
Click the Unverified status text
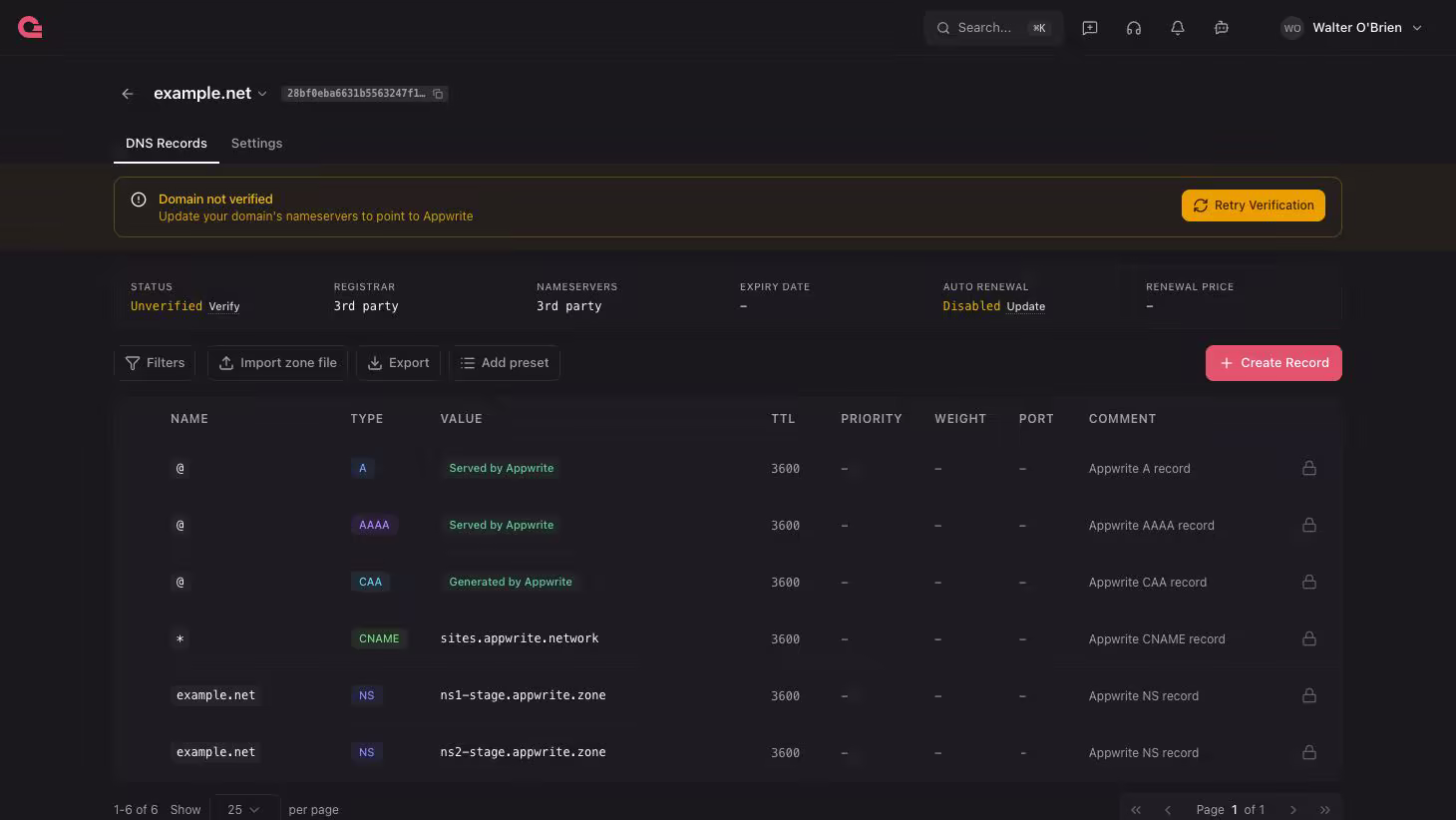click(167, 306)
